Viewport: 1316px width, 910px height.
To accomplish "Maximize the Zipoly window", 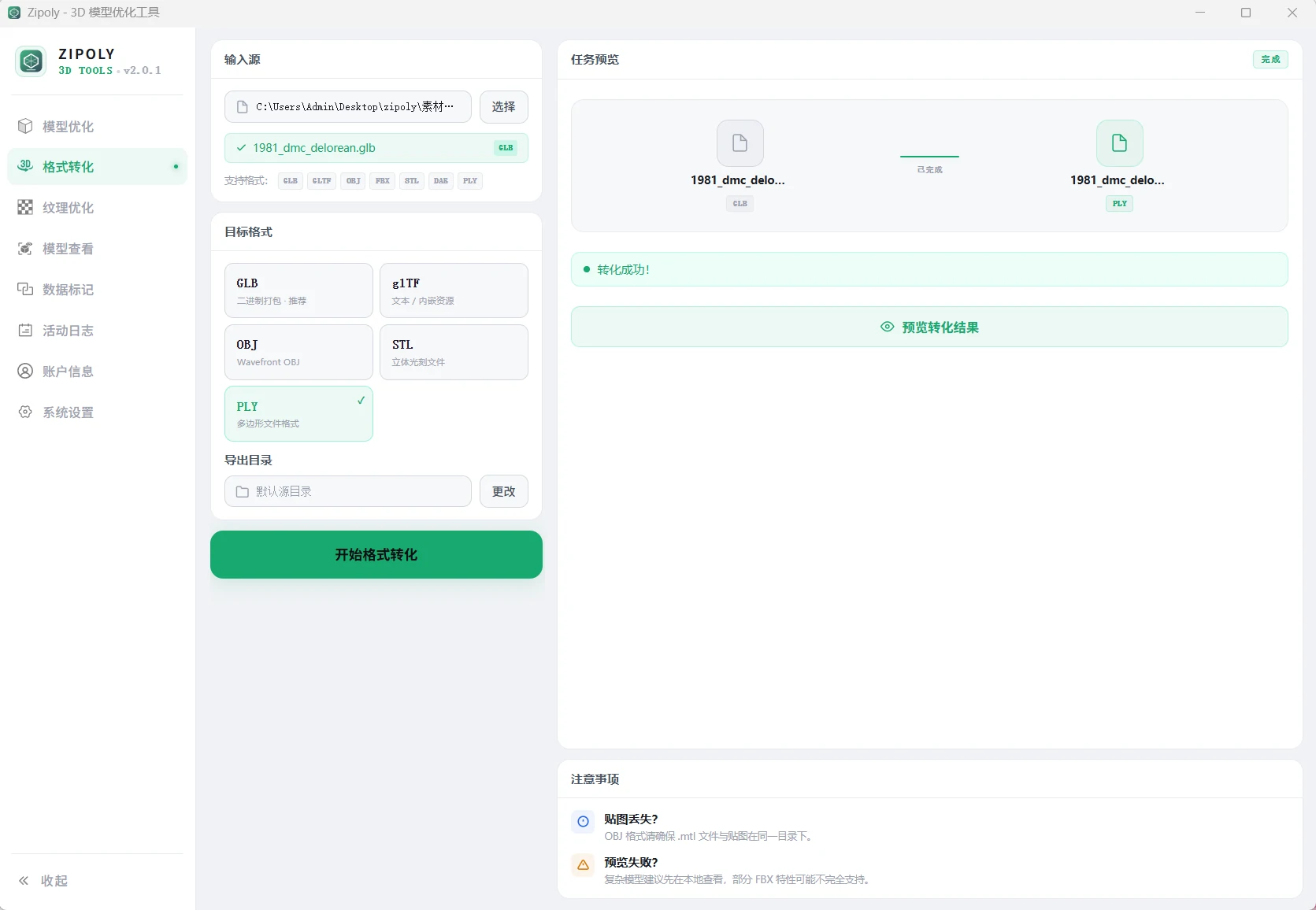I will coord(1246,13).
